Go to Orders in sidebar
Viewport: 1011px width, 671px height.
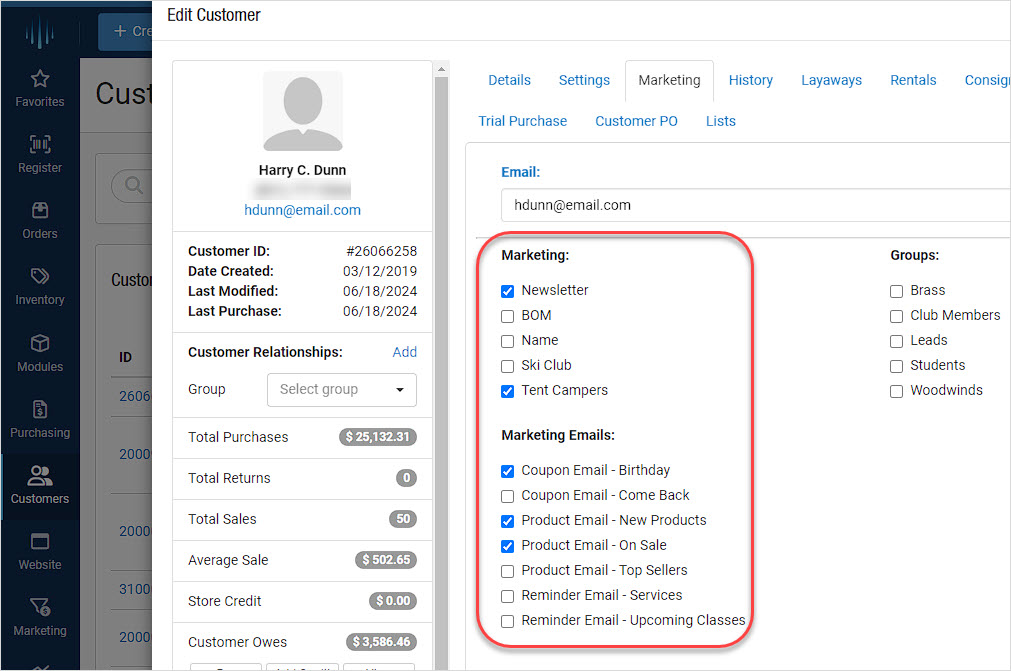tap(40, 211)
